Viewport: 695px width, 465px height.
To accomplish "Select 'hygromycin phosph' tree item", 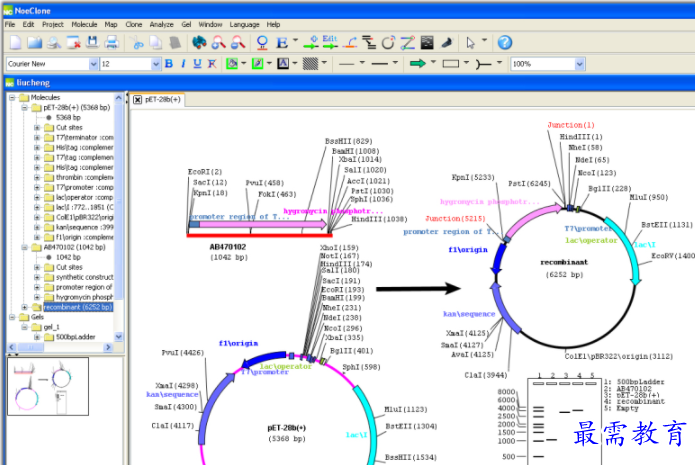I will 84,297.
